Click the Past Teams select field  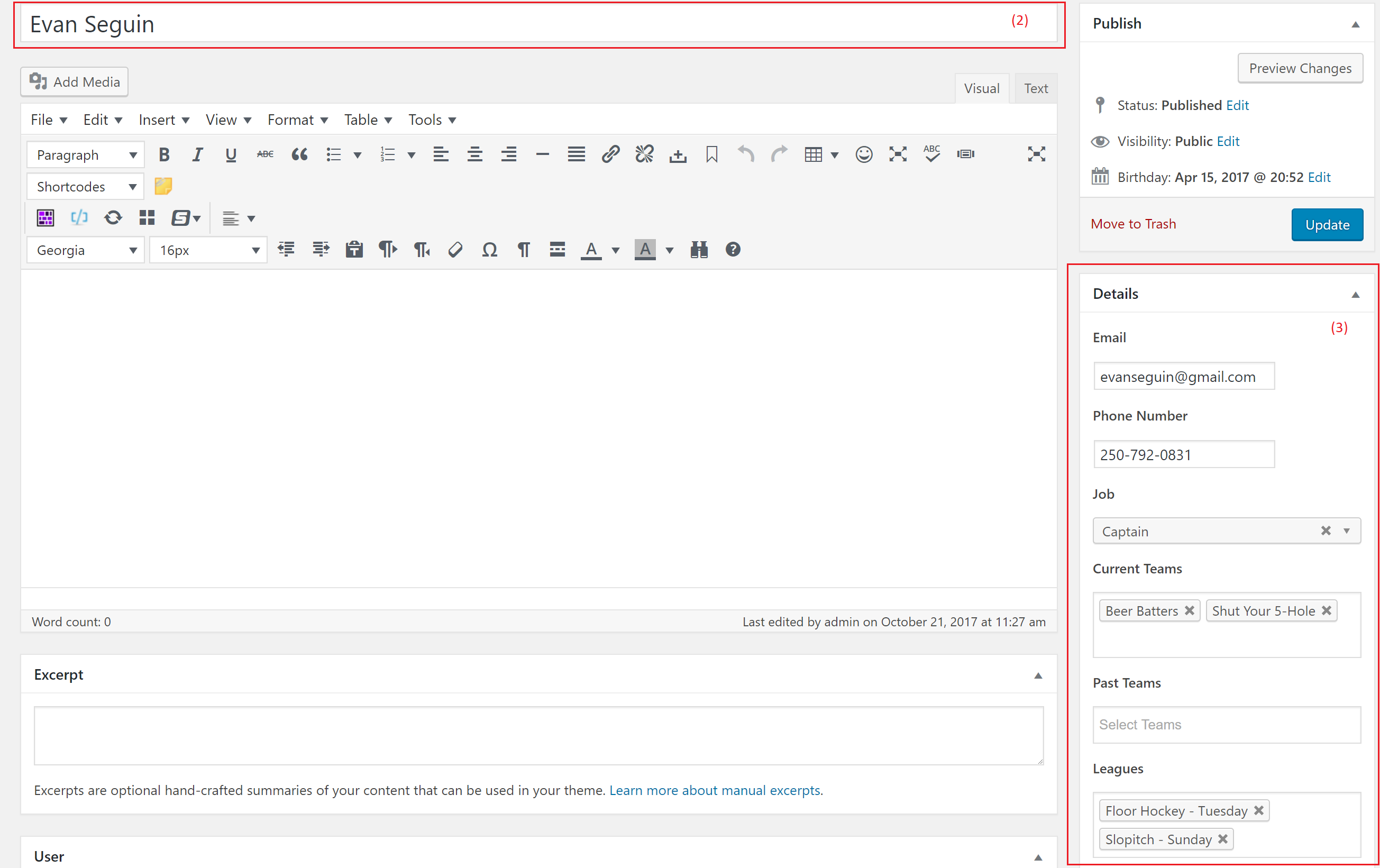click(1227, 725)
